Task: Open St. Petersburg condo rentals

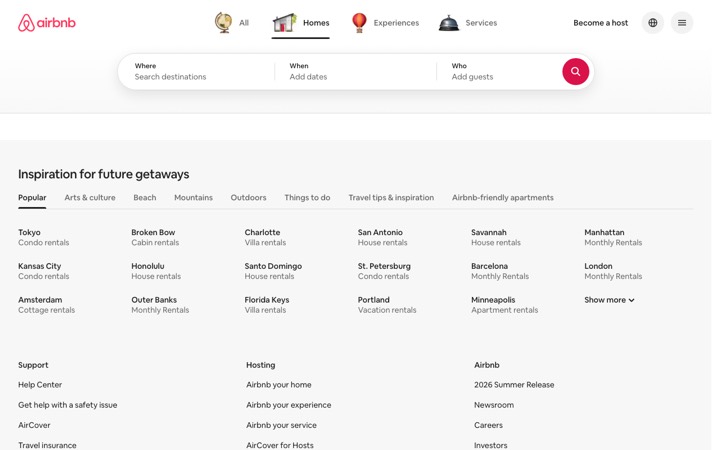Action: coord(384,271)
